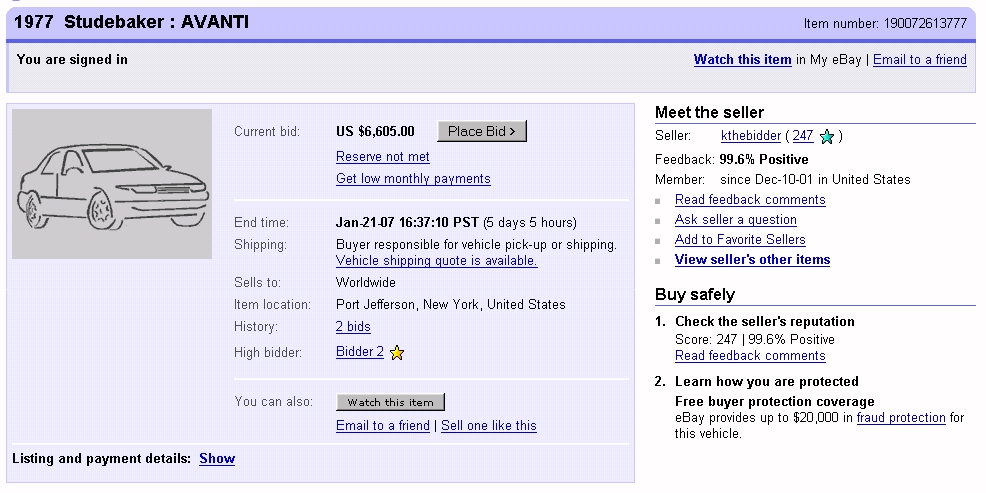Image resolution: width=986 pixels, height=493 pixels.
Task: Click Ask seller a question
Action: [735, 220]
